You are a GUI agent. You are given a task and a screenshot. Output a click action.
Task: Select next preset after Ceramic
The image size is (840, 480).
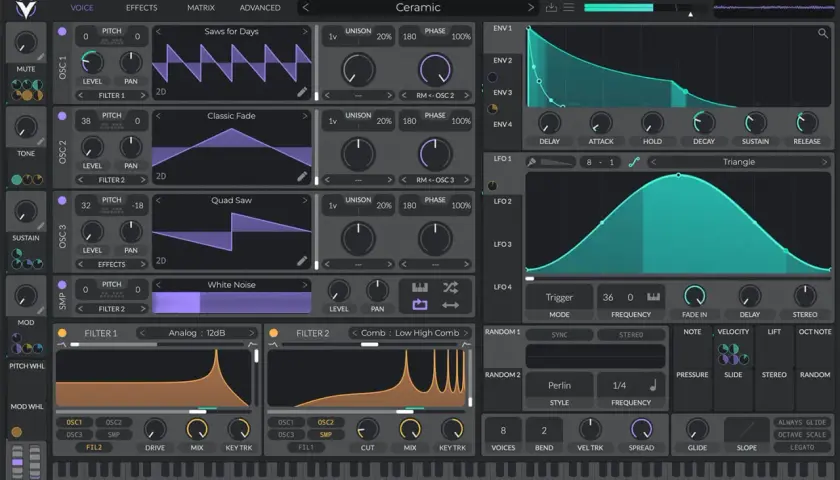530,8
